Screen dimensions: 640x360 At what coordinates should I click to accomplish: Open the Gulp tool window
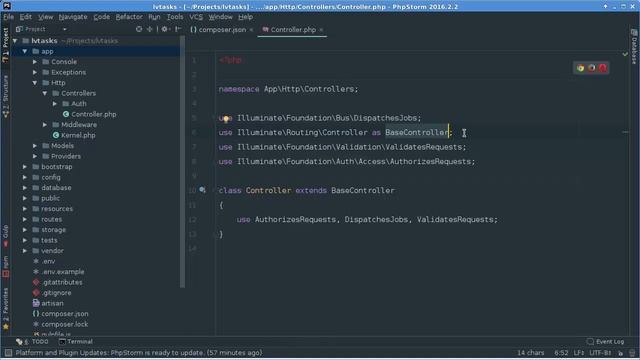pos(5,236)
